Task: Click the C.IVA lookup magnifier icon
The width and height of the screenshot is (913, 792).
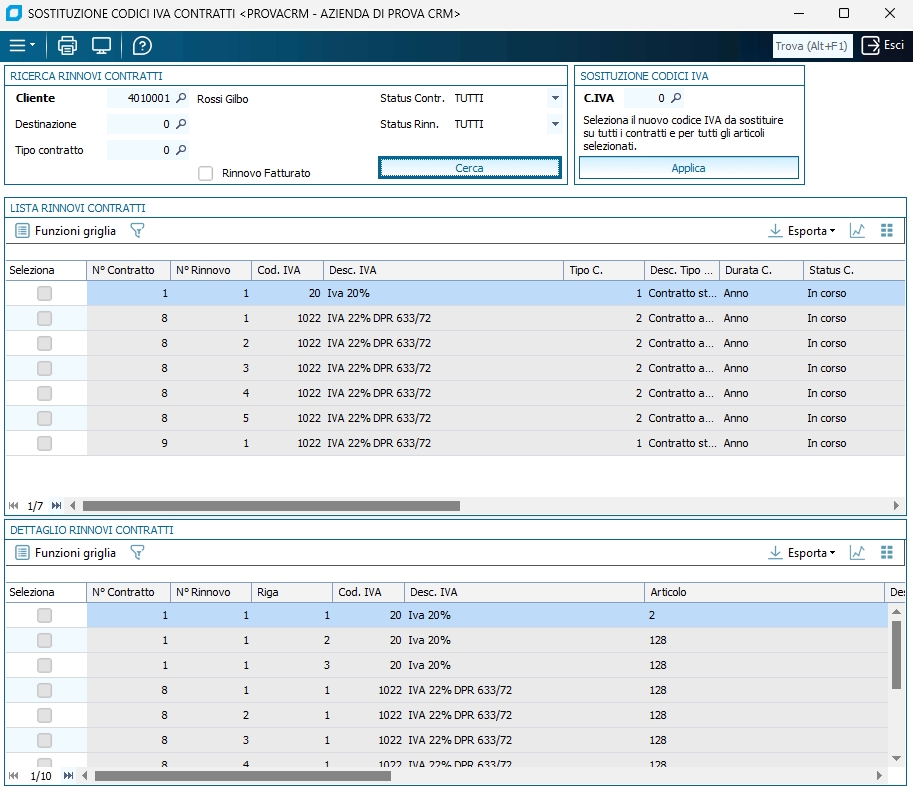Action: point(676,99)
